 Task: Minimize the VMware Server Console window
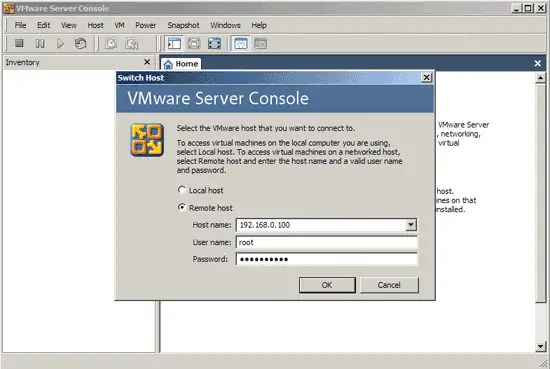tap(516, 8)
